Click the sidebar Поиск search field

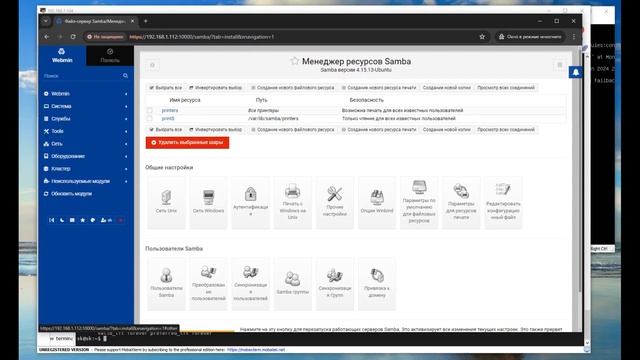pos(82,76)
